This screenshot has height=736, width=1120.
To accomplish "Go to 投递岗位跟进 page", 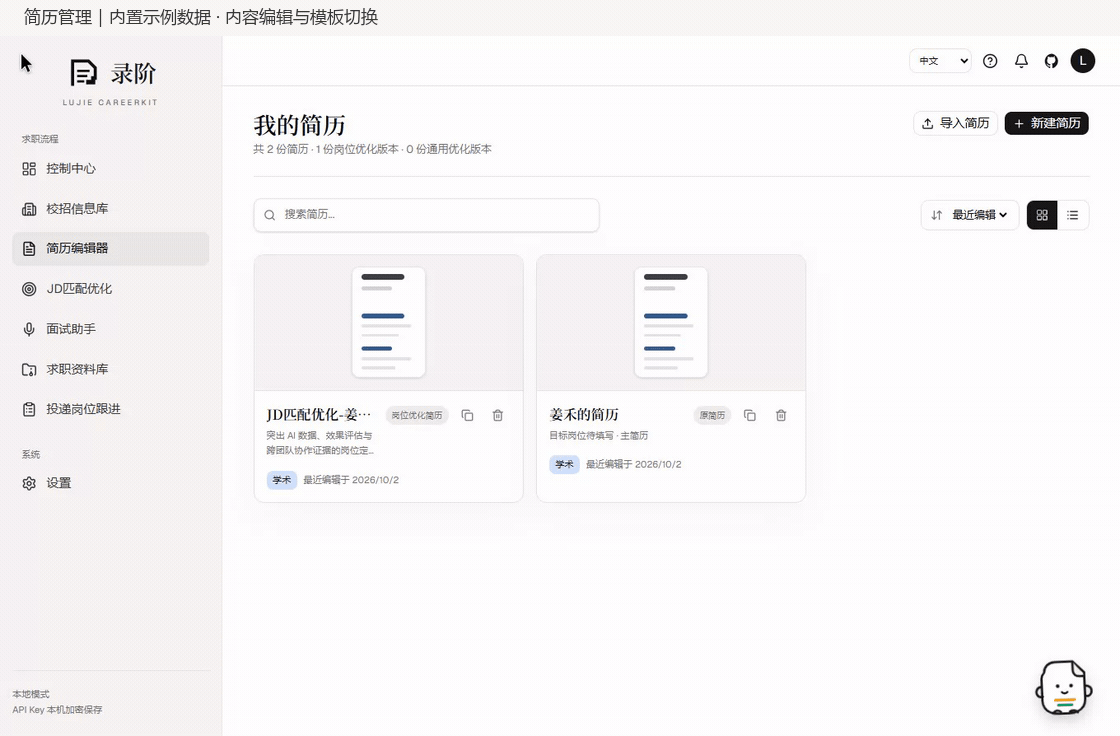I will coord(111,409).
